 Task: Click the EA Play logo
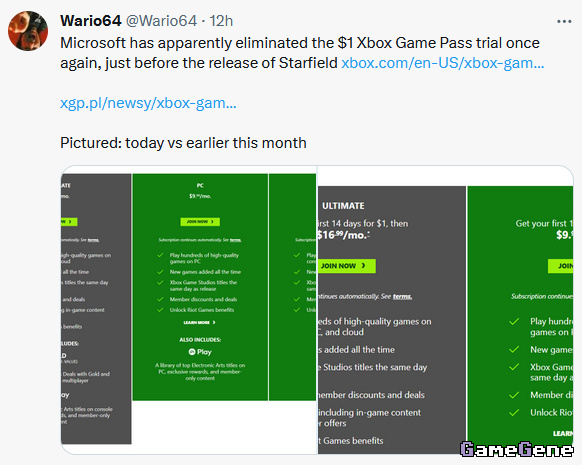click(200, 352)
